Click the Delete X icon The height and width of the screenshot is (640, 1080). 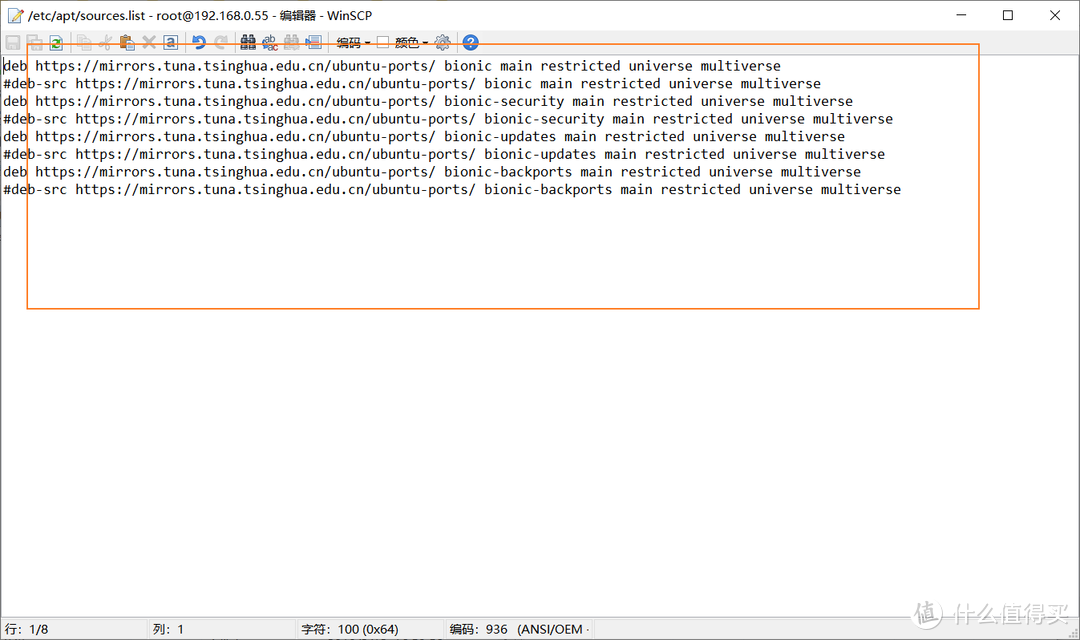point(149,43)
